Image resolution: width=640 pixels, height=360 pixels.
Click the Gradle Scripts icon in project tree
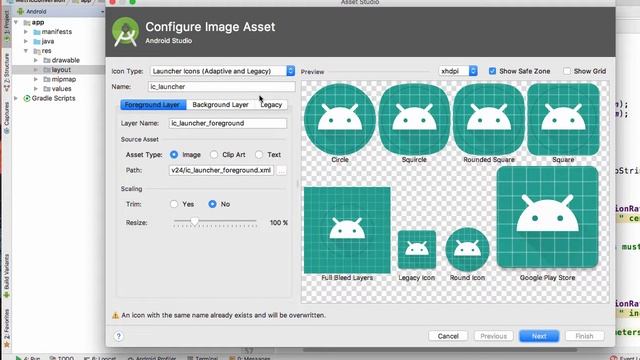(x=27, y=98)
